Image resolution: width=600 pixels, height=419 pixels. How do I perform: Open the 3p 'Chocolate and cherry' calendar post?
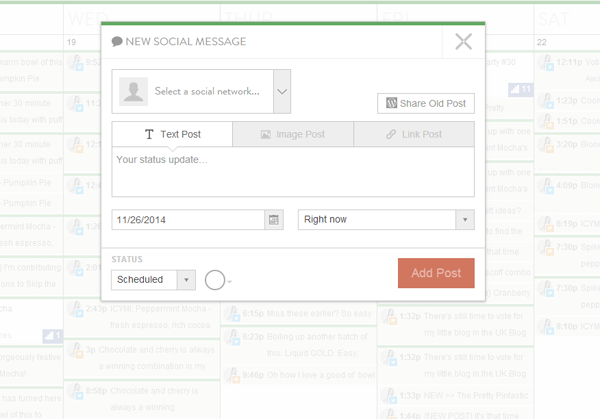coord(142,358)
